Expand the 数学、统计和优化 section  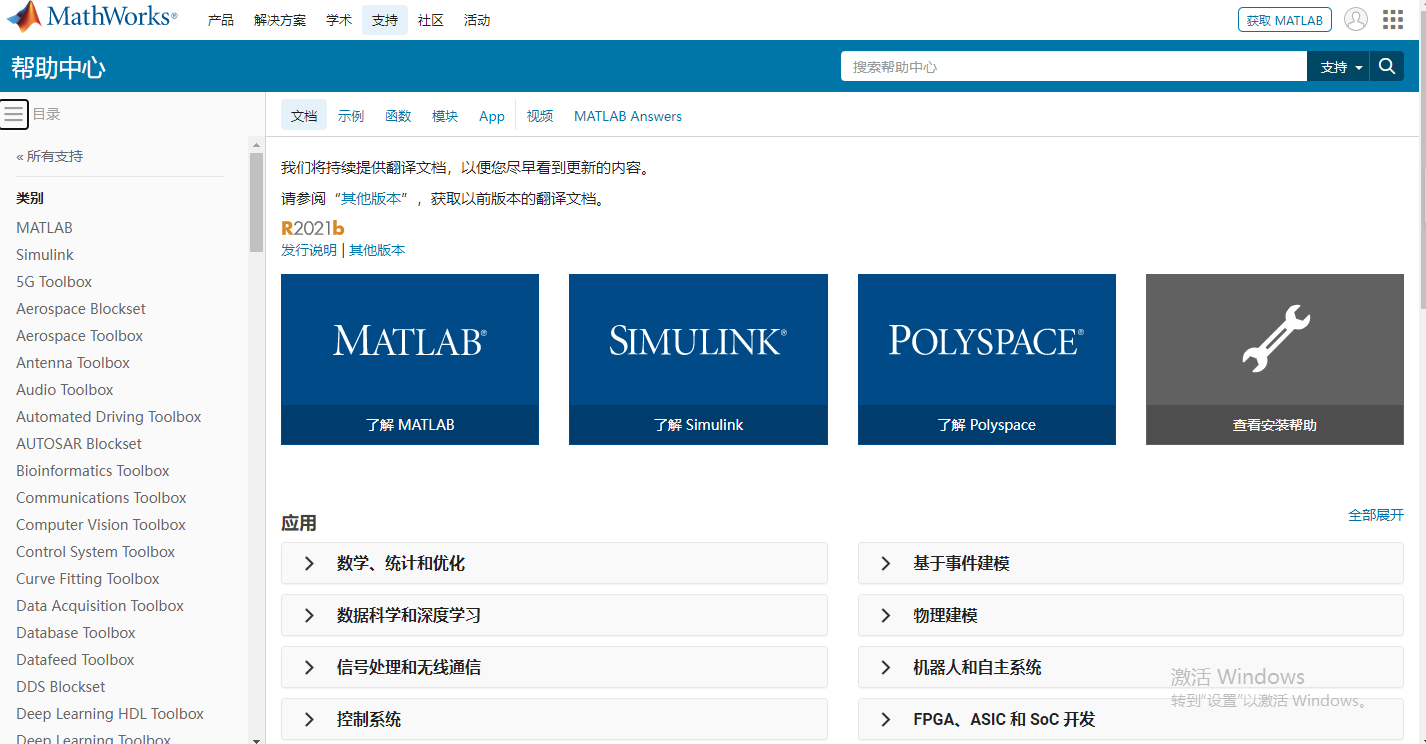pyautogui.click(x=554, y=563)
